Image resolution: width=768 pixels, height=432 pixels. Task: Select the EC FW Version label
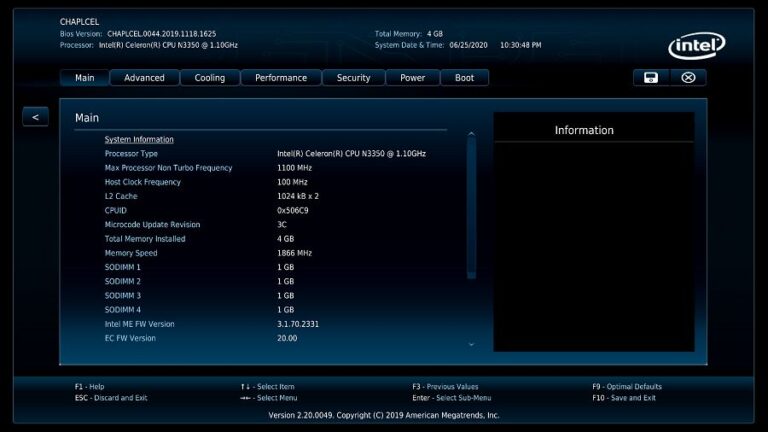(x=130, y=338)
